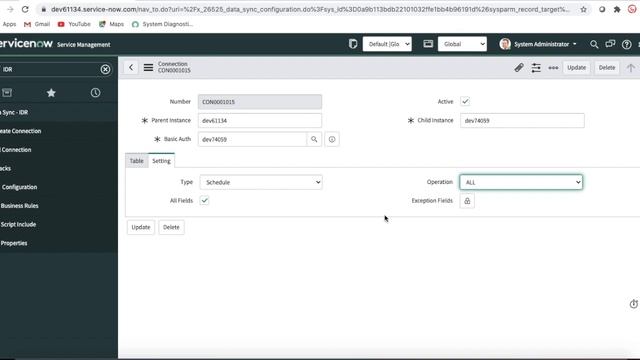
Task: Click the response time timer icon
Action: (x=633, y=304)
